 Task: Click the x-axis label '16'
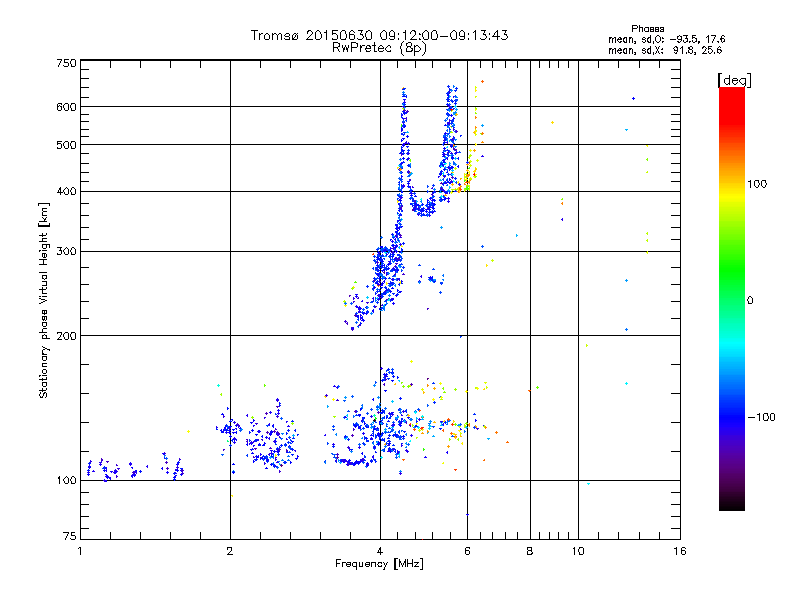(x=680, y=551)
